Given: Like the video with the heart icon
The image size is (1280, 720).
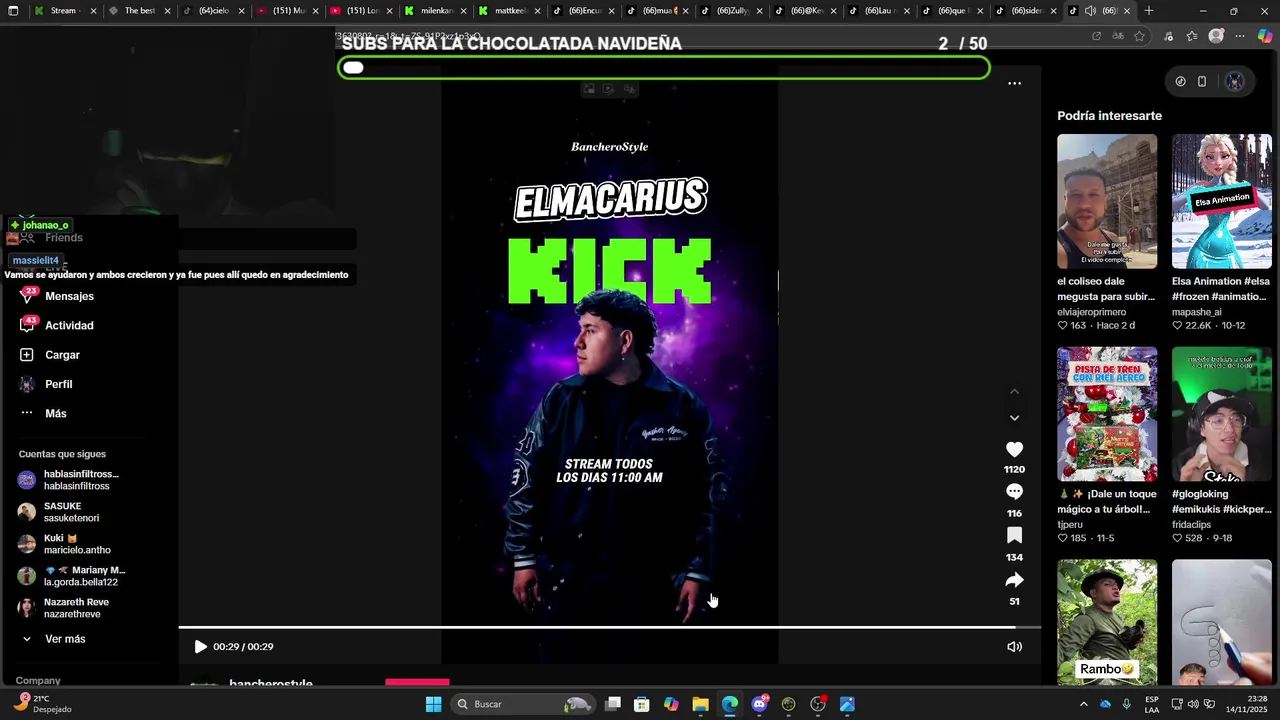Looking at the screenshot, I should pos(1014,450).
